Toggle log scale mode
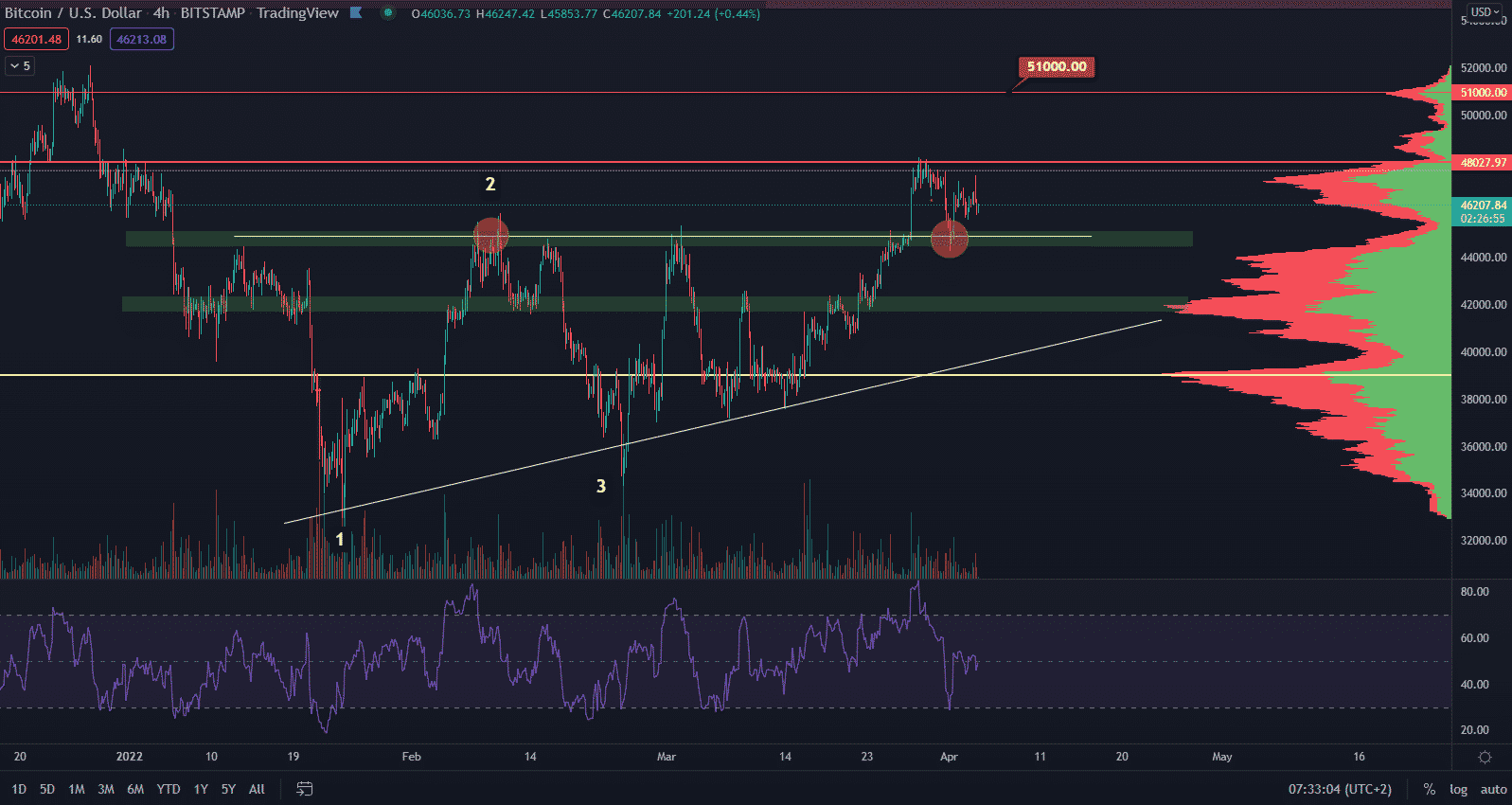The image size is (1512, 805). (1458, 789)
